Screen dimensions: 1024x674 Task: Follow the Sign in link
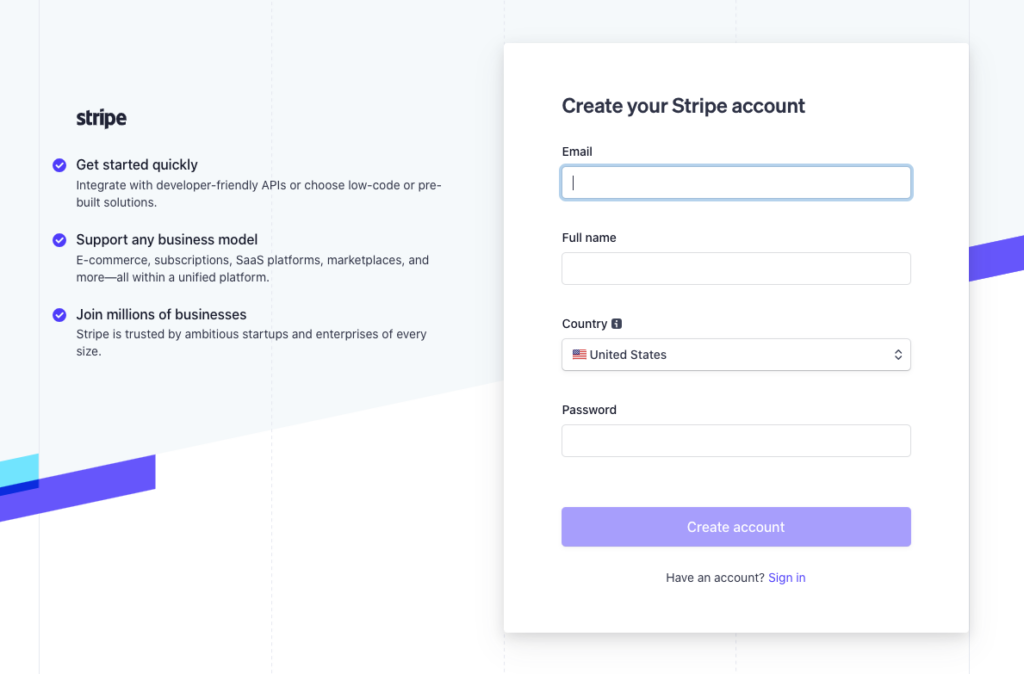click(787, 578)
